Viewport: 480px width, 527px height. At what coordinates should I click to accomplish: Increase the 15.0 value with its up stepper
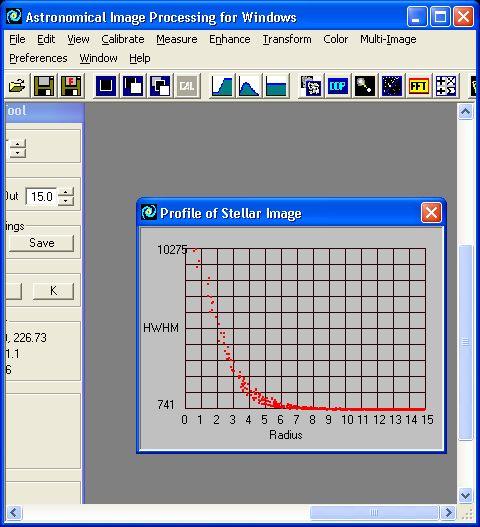[x=66, y=192]
